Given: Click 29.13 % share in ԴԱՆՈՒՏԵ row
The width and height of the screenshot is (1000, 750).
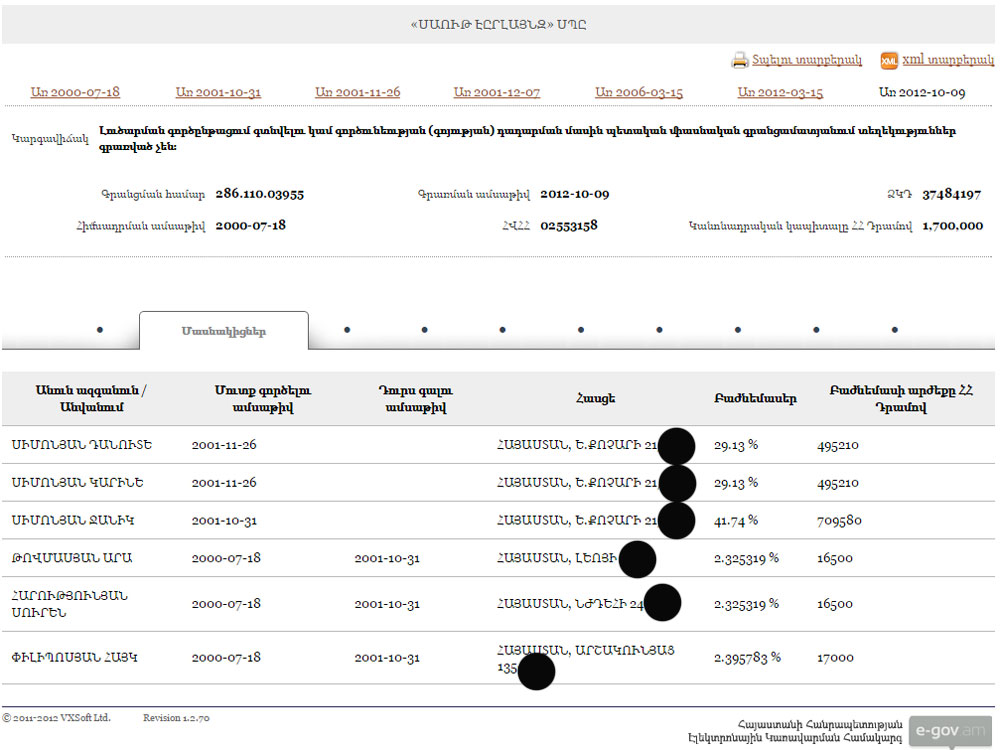Looking at the screenshot, I should point(736,445).
